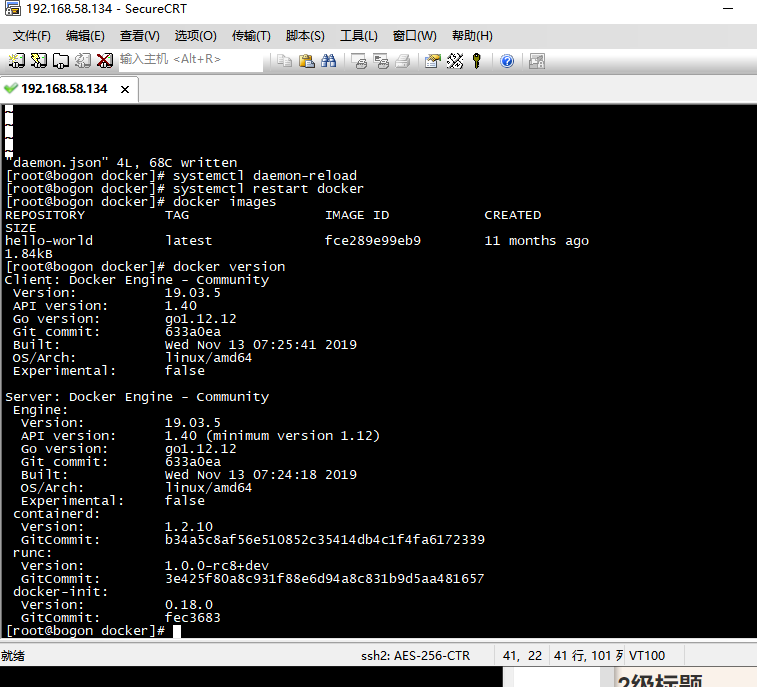Click the Disconnect session icon with red X
This screenshot has width=757, height=687.
point(105,61)
